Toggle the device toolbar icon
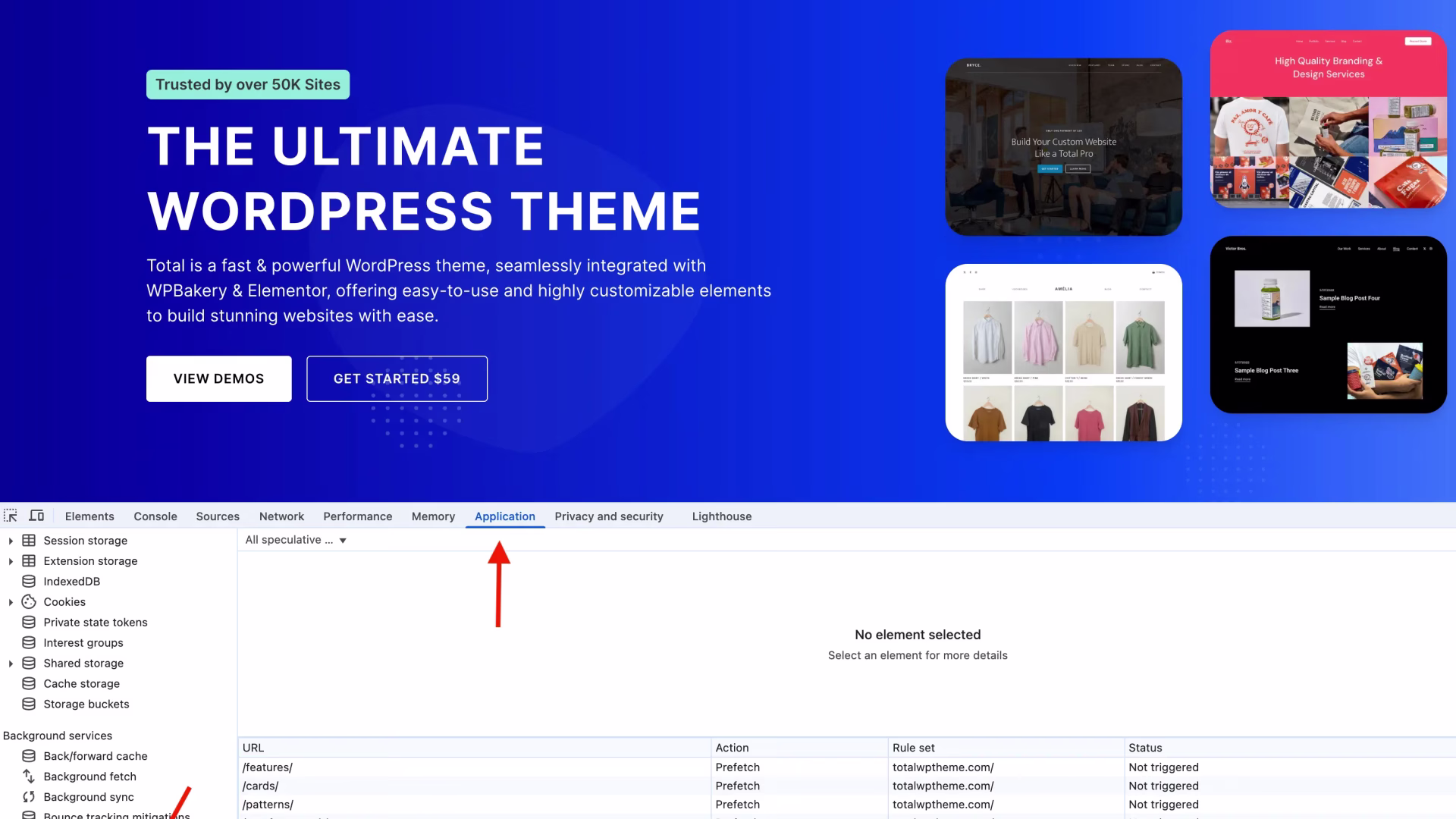 coord(36,516)
